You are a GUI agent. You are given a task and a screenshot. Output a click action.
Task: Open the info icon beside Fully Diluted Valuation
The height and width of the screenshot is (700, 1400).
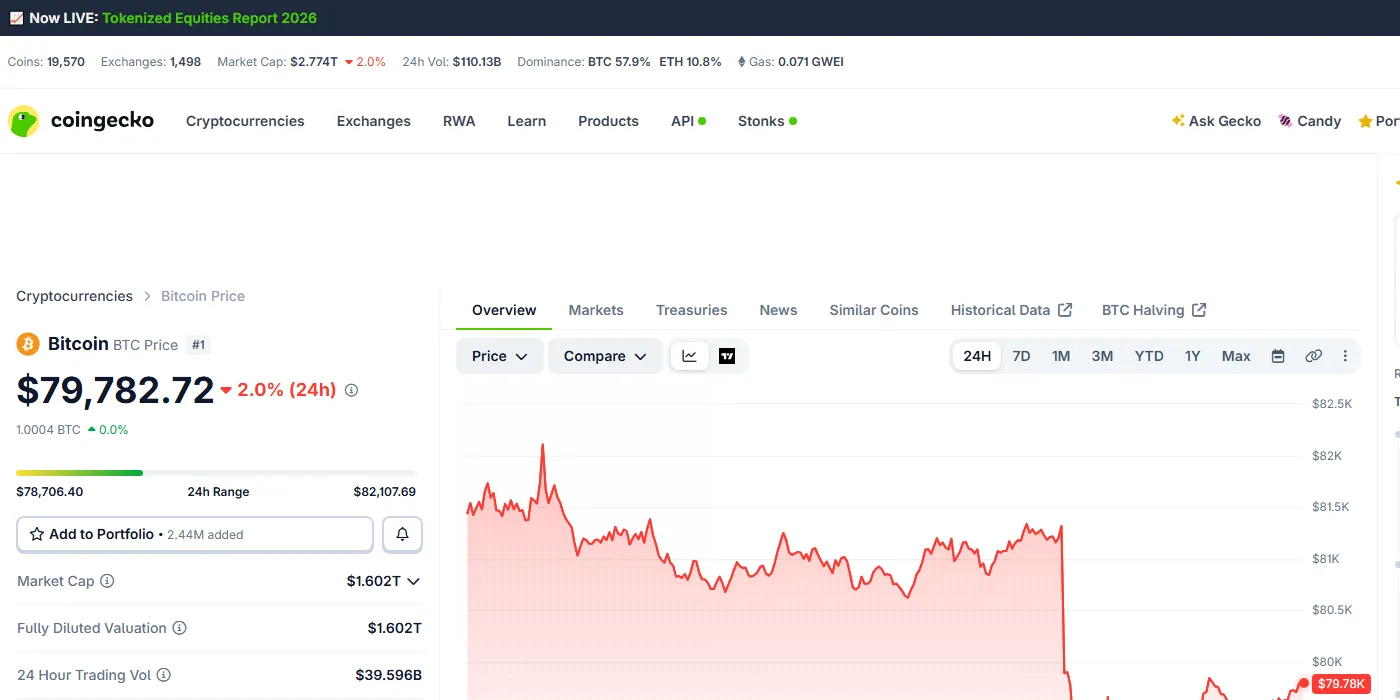pyautogui.click(x=180, y=628)
